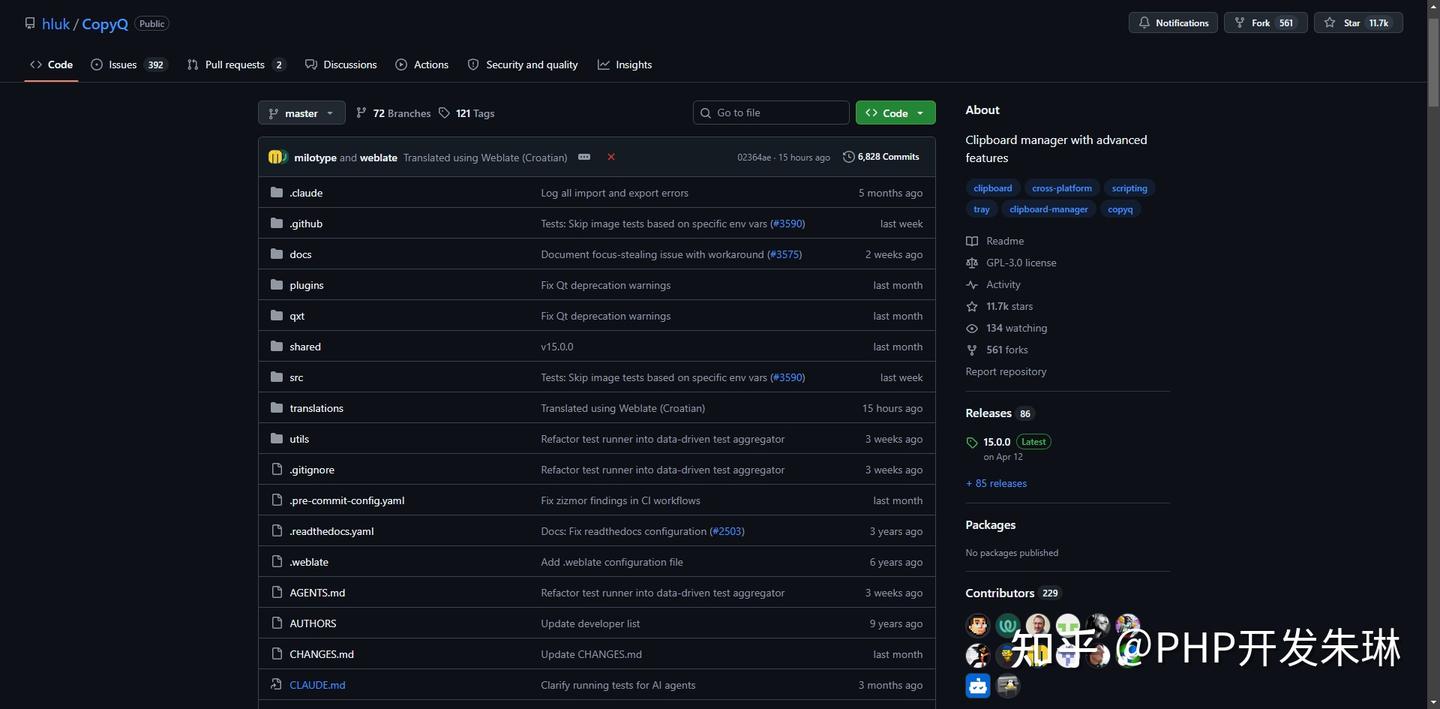This screenshot has width=1440, height=709.
Task: Star the repository with Star button
Action: tap(1358, 23)
